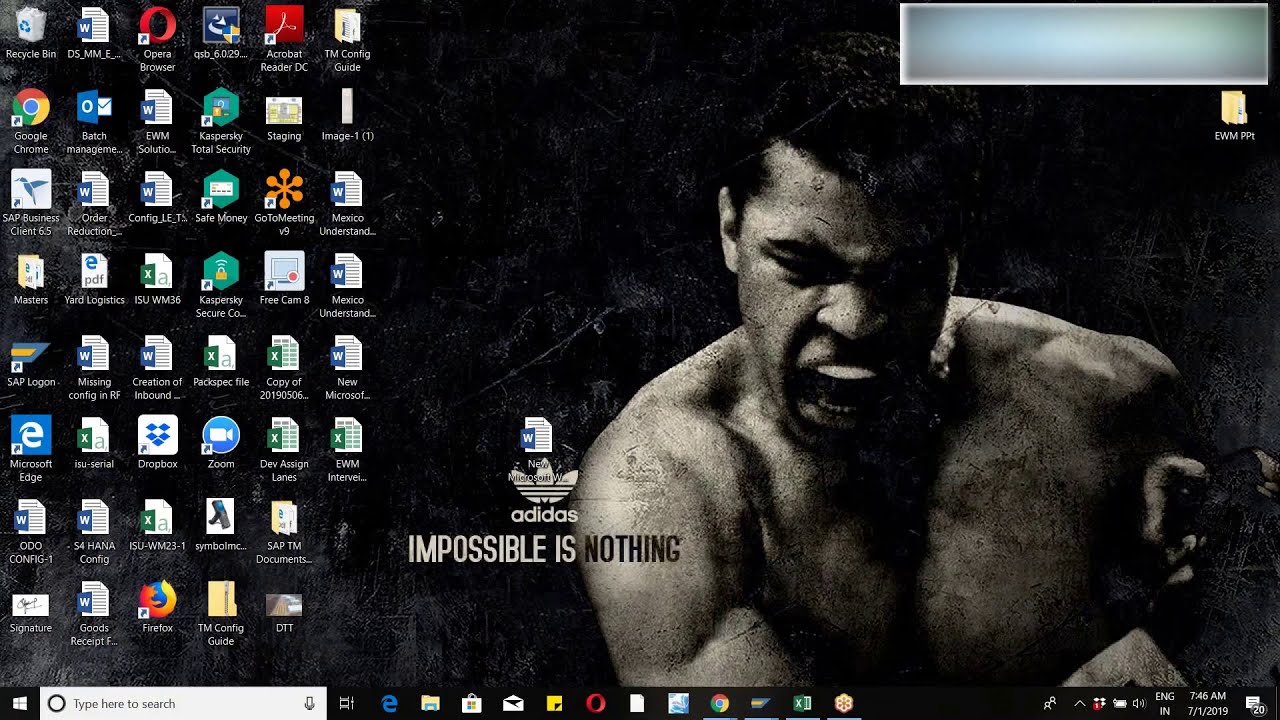Launch Kaspersky Secure Connection shortcut
This screenshot has width=1280, height=720.
click(x=221, y=286)
